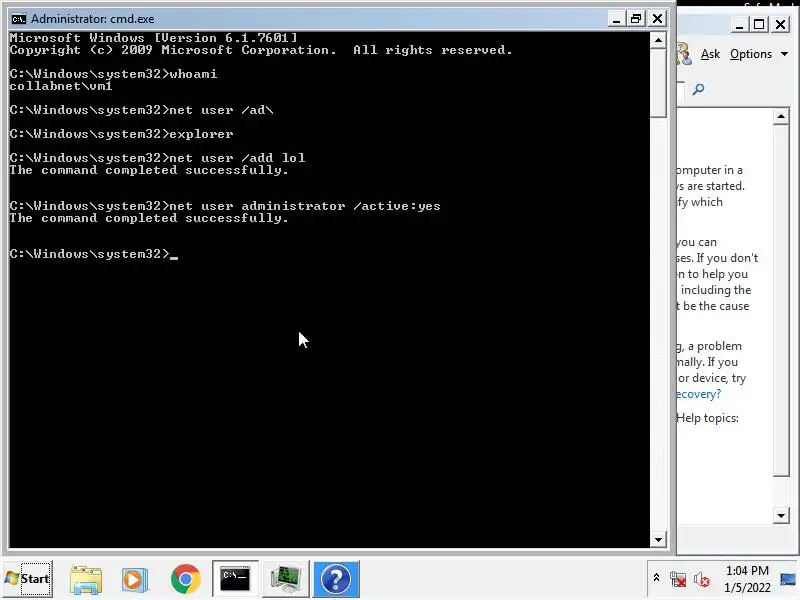Image resolution: width=800 pixels, height=600 pixels.
Task: Click cmd scrollbar down arrow
Action: (x=658, y=539)
